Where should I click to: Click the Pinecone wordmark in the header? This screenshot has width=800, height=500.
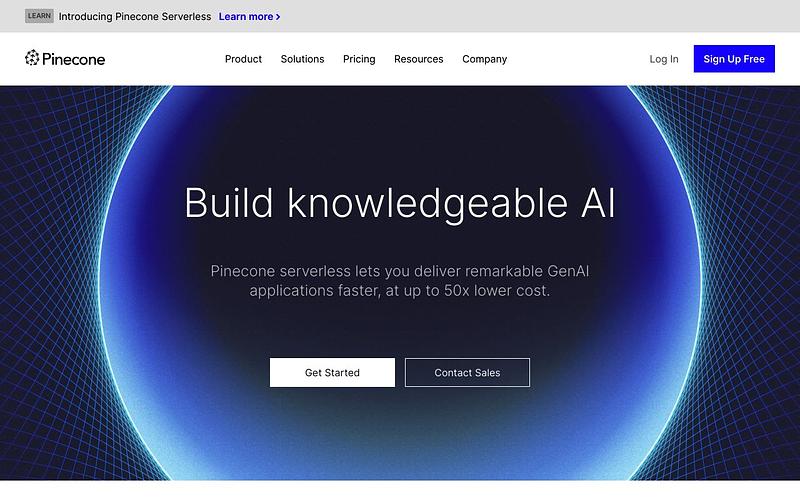point(73,59)
